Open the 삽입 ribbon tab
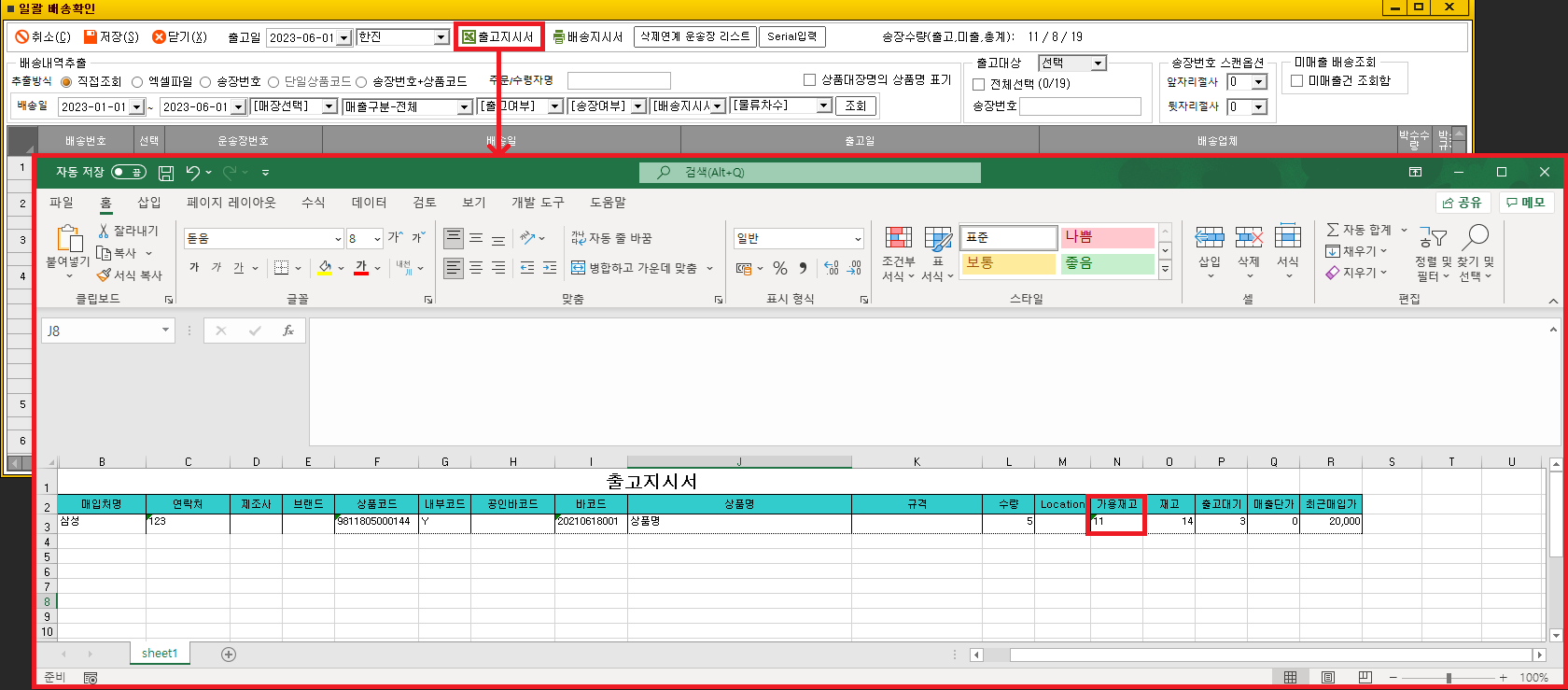1568x690 pixels. (149, 203)
